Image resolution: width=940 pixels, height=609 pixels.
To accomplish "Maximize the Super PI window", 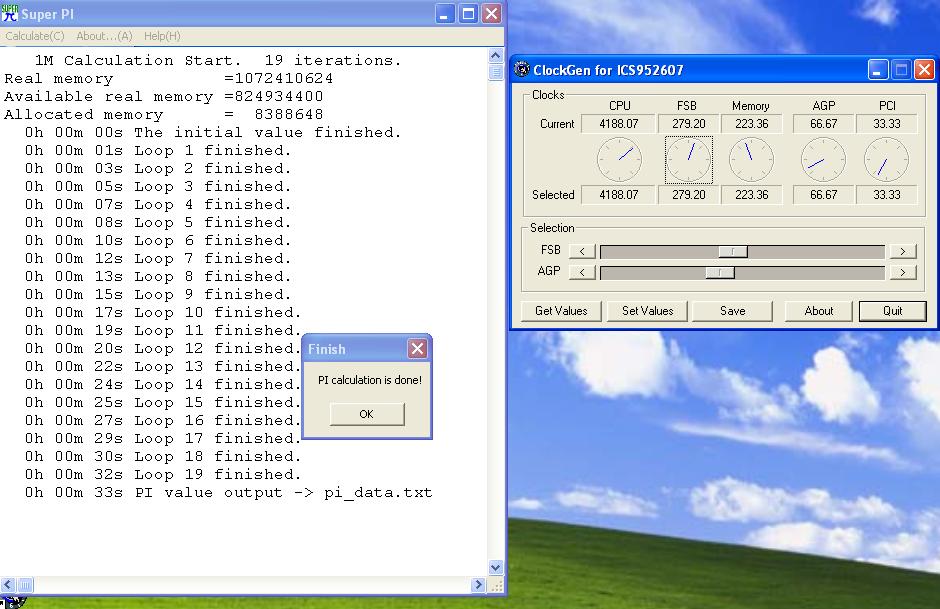I will [x=468, y=13].
